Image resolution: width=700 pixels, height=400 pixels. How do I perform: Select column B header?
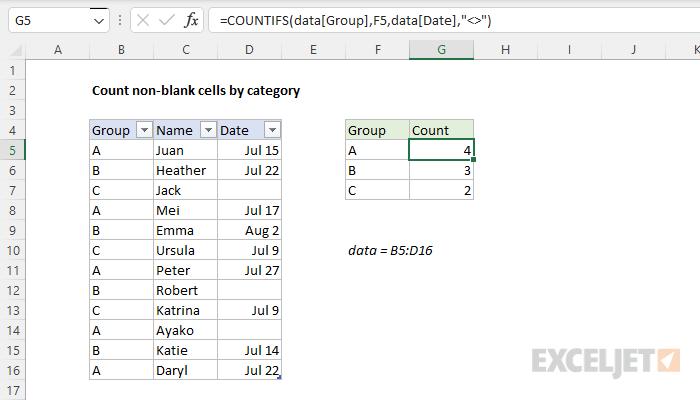pos(121,50)
